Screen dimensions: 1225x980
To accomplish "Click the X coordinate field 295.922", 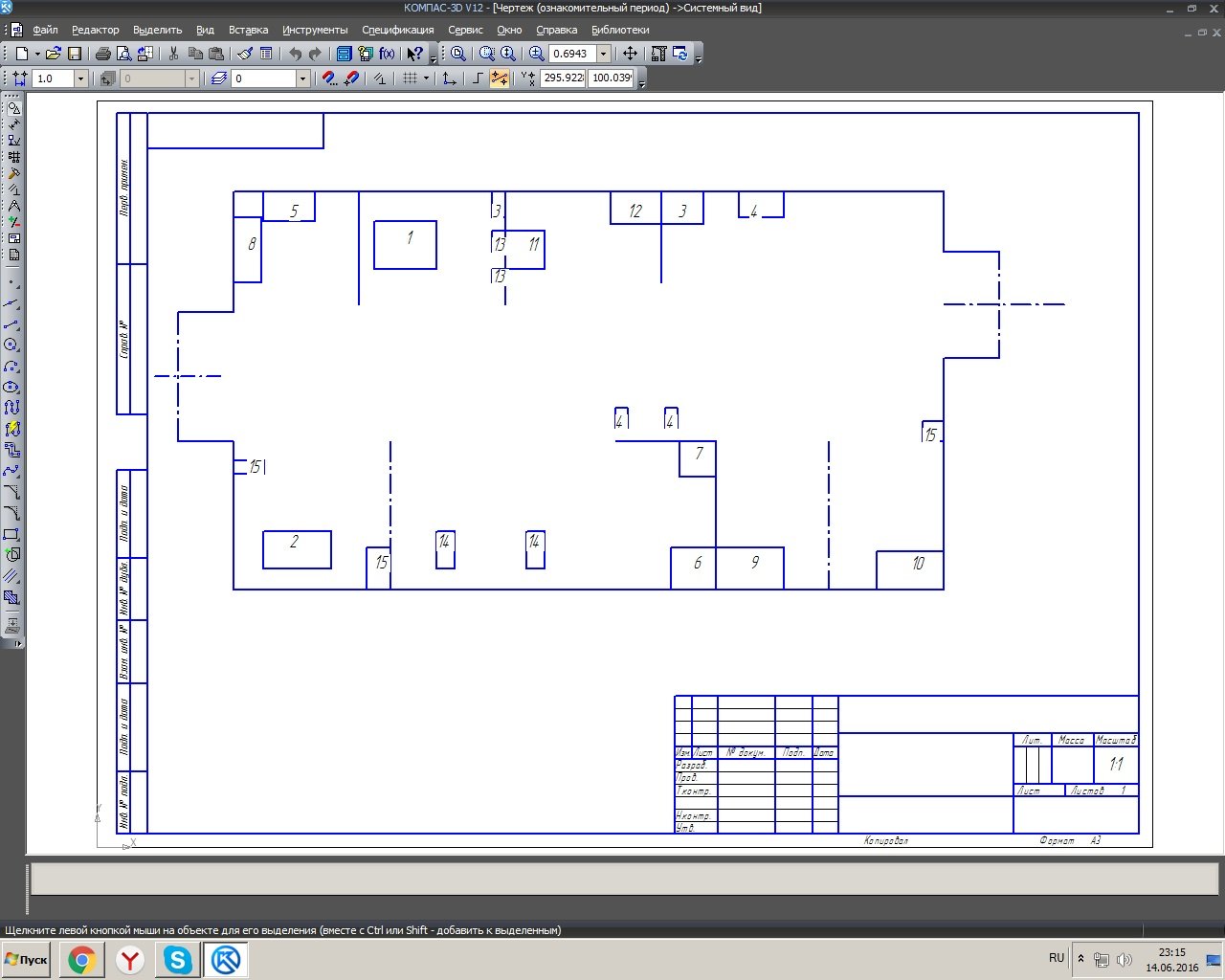I will pos(563,78).
